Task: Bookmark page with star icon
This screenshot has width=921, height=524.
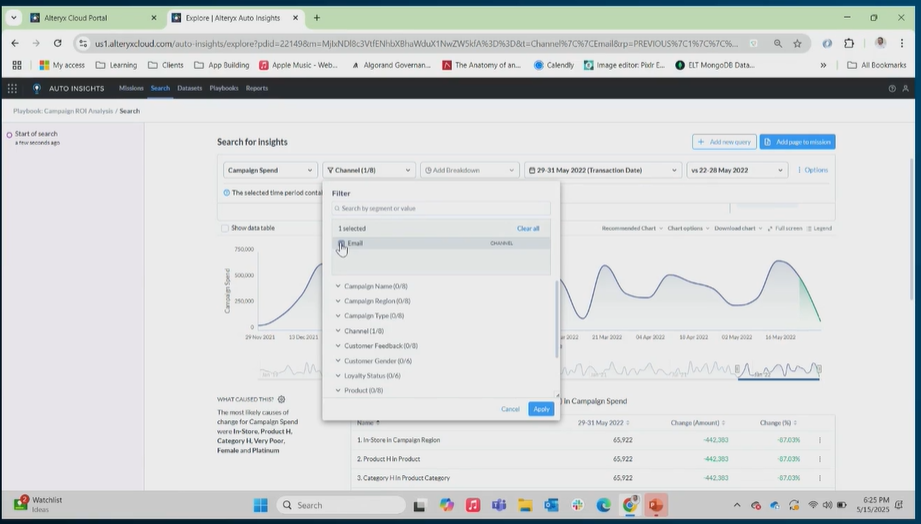Action: 797,43
